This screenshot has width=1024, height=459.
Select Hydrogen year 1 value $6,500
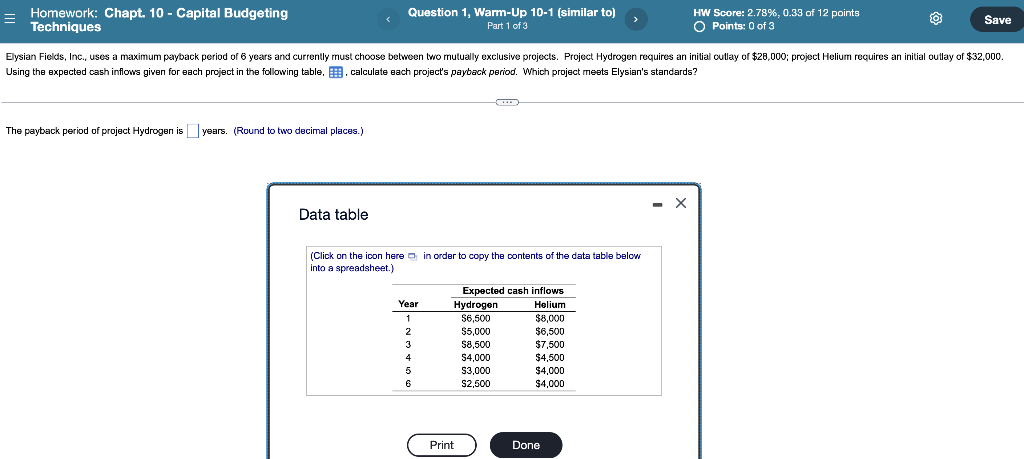[475, 319]
